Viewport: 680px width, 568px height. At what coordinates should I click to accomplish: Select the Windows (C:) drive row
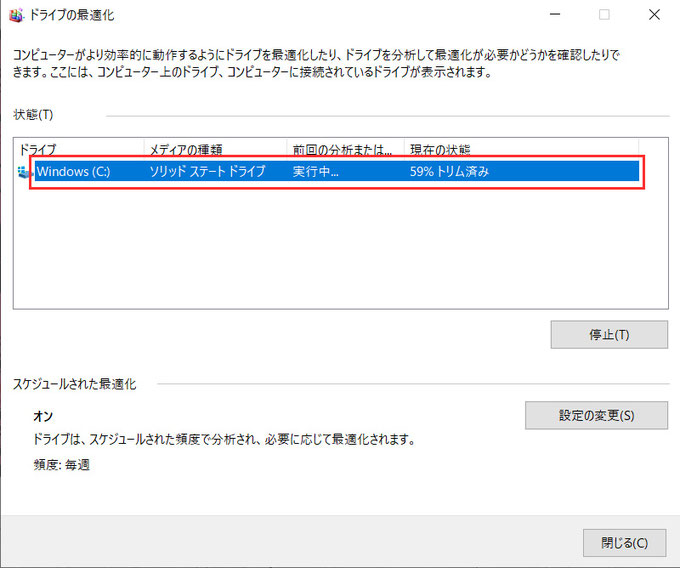pos(337,171)
